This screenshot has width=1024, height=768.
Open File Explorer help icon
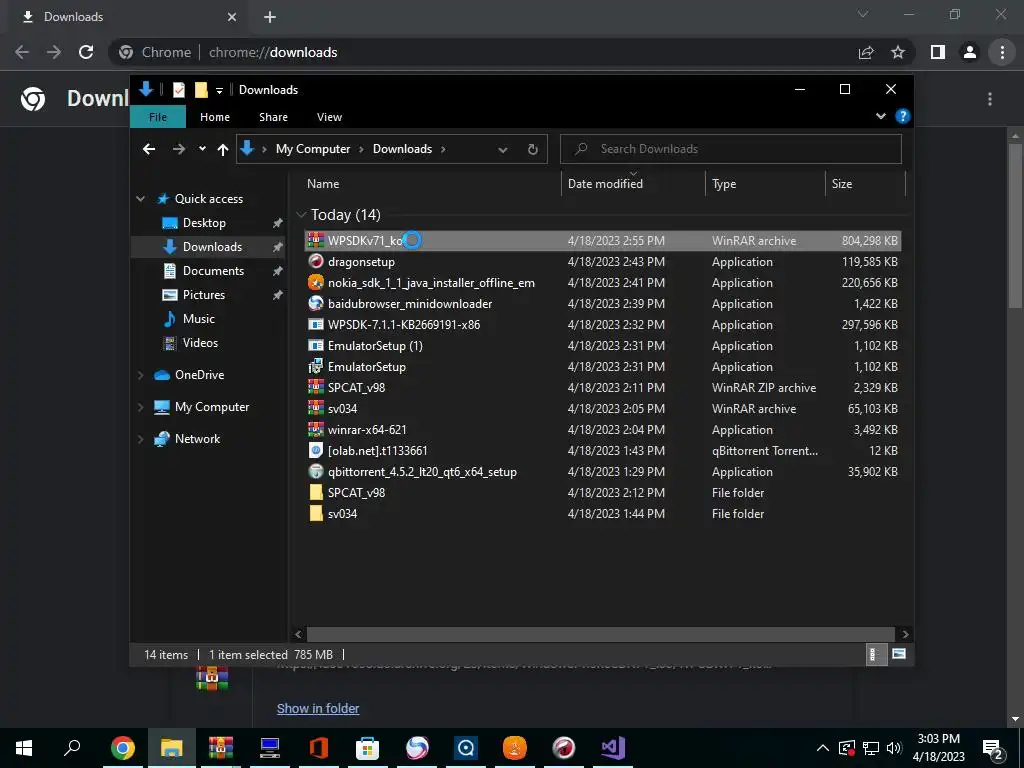[903, 116]
